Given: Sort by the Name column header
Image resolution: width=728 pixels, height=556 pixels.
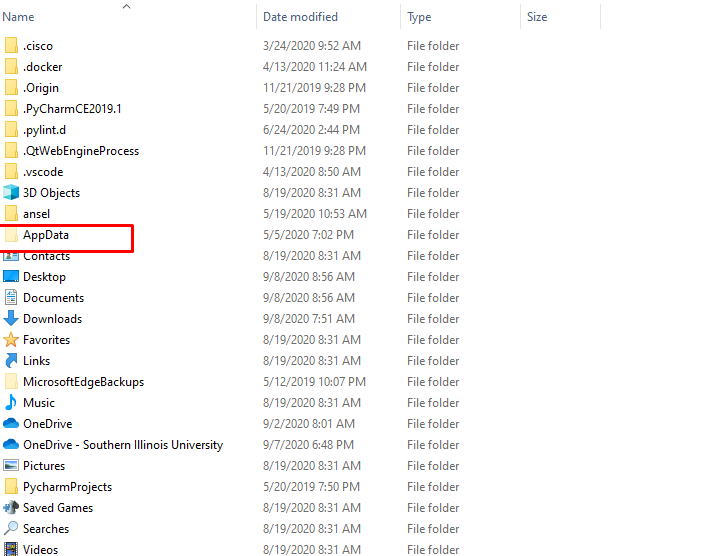Looking at the screenshot, I should [x=19, y=17].
